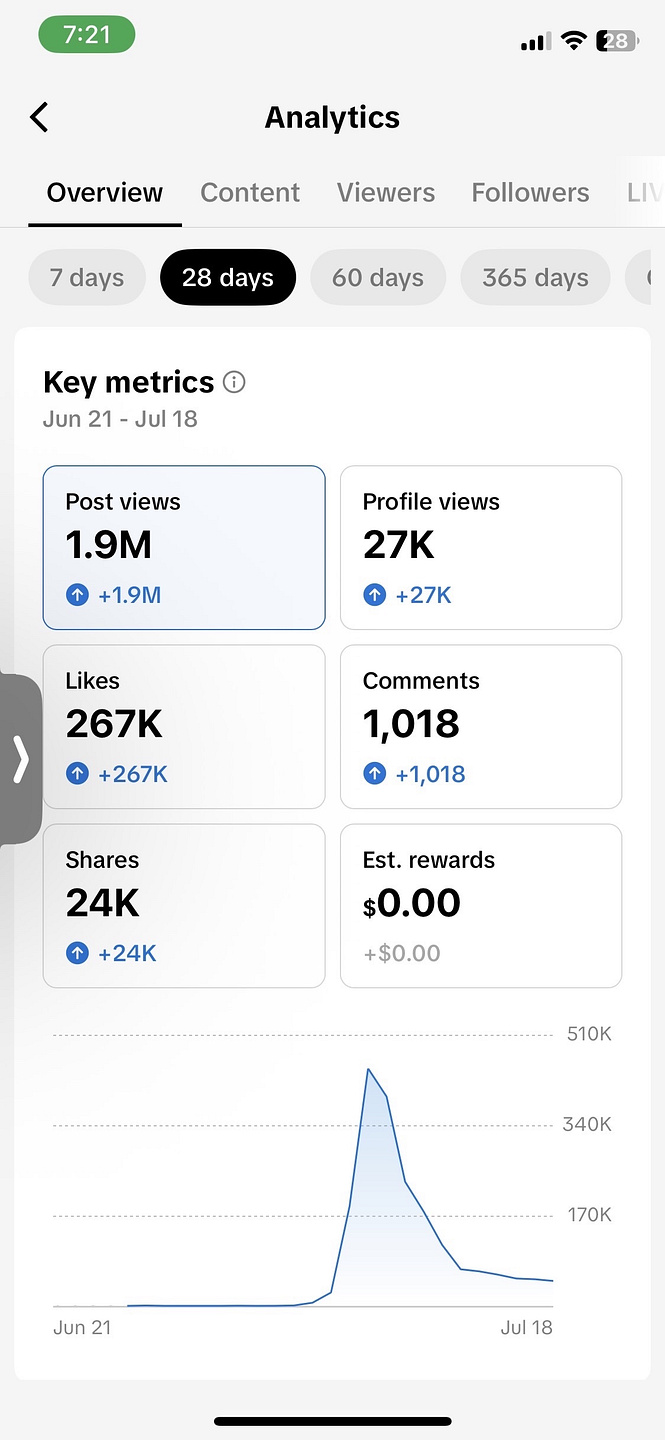This screenshot has height=1440, width=665.
Task: Select the Comments metric card
Action: [x=481, y=727]
